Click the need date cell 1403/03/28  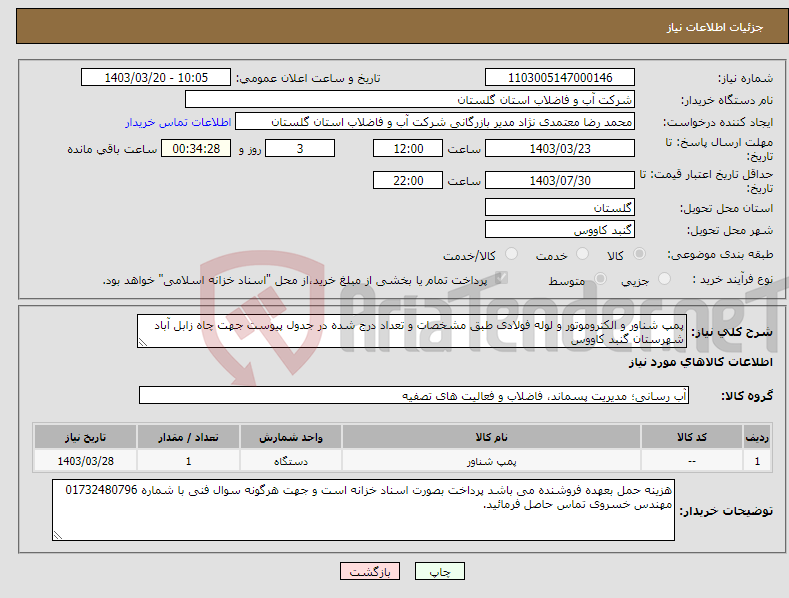[86, 461]
